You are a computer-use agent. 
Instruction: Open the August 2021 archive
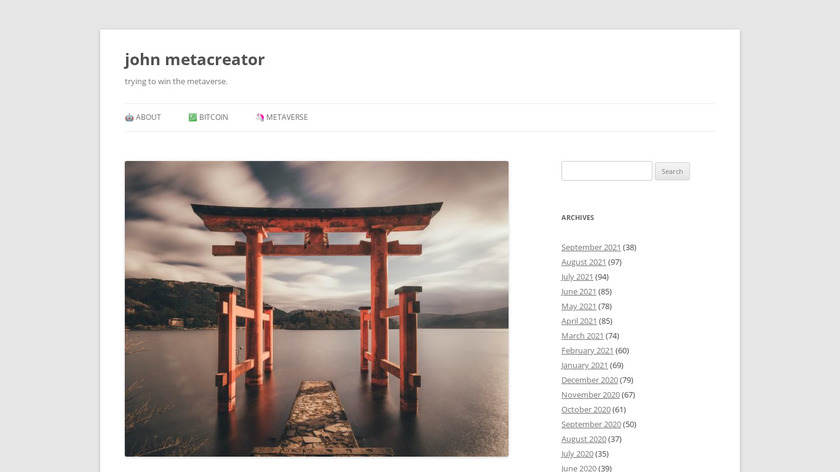click(x=583, y=262)
